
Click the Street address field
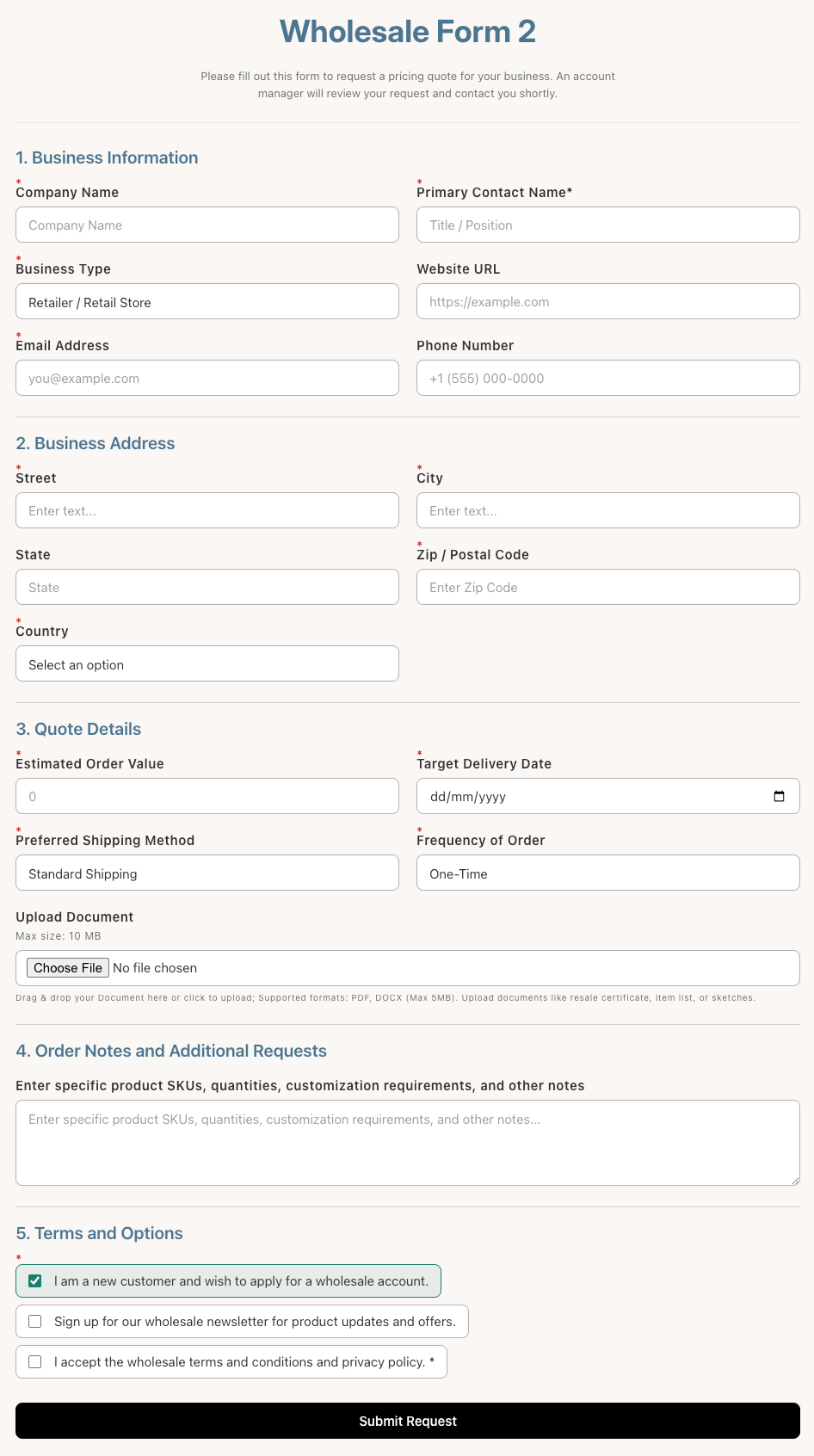(x=207, y=510)
